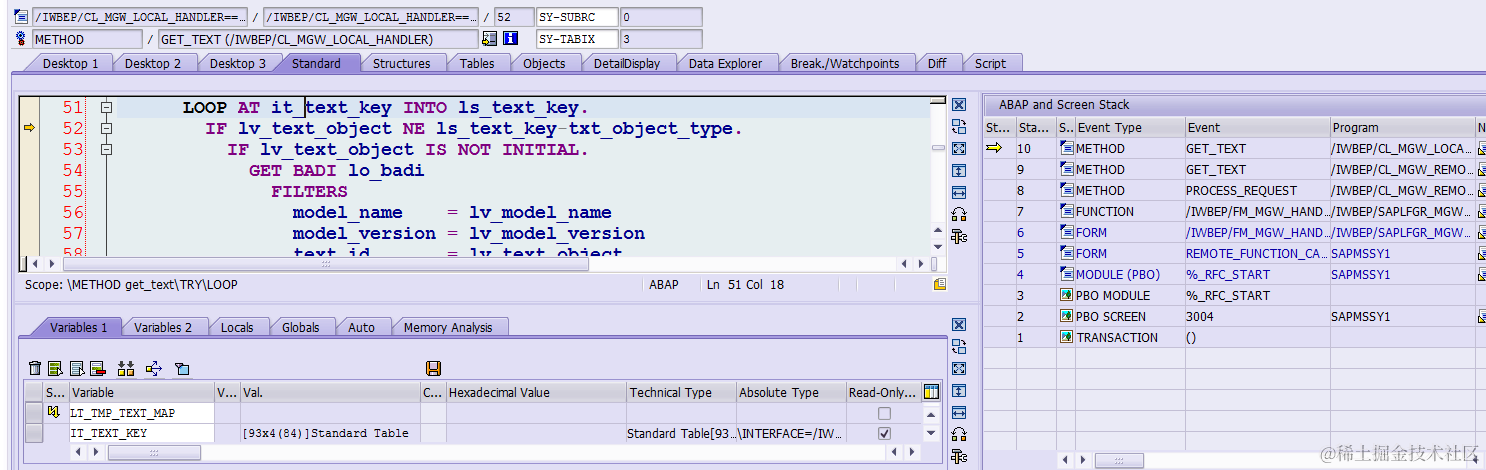Collapse the LOOP block at line 51

point(106,107)
